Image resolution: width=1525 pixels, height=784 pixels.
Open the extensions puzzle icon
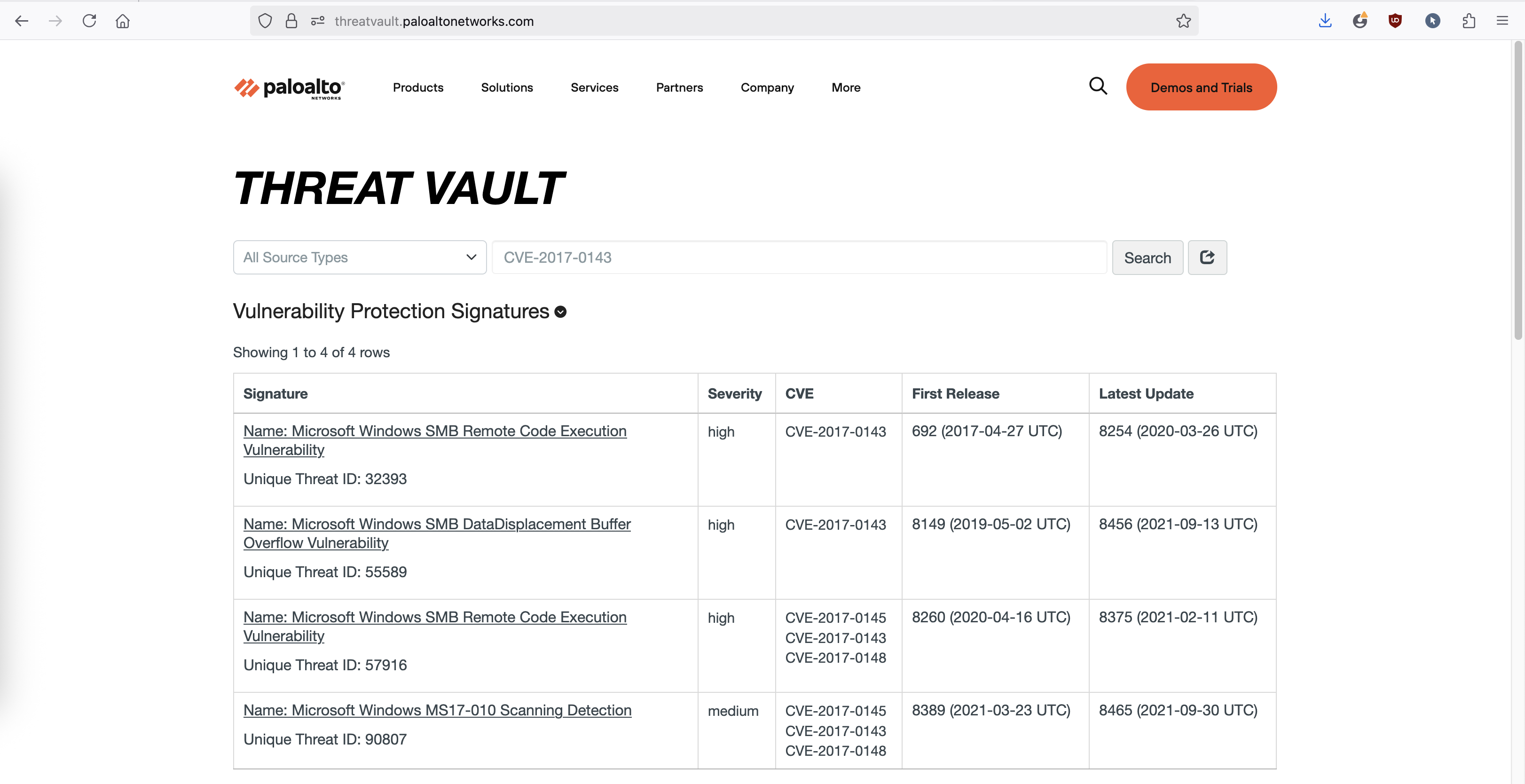pos(1468,21)
